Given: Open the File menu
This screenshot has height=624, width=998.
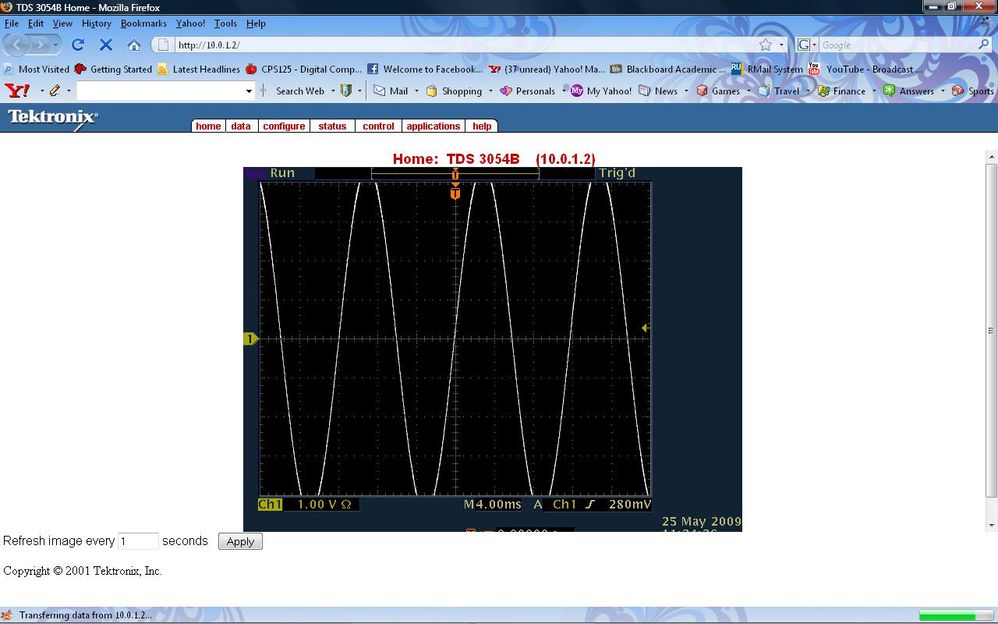Looking at the screenshot, I should point(11,24).
